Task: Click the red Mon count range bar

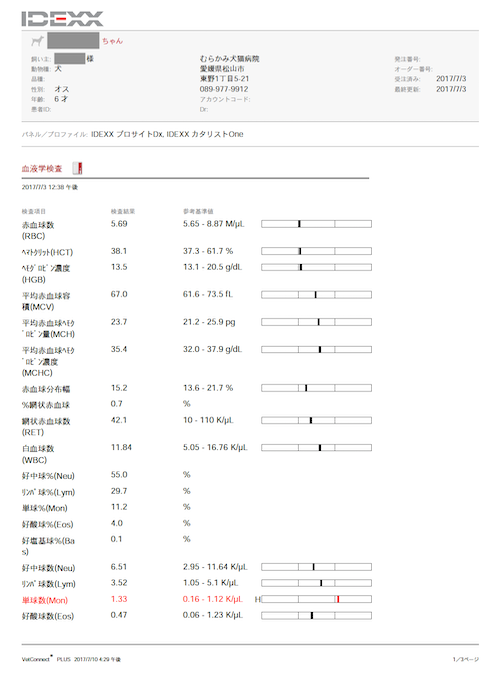Action: tap(317, 599)
